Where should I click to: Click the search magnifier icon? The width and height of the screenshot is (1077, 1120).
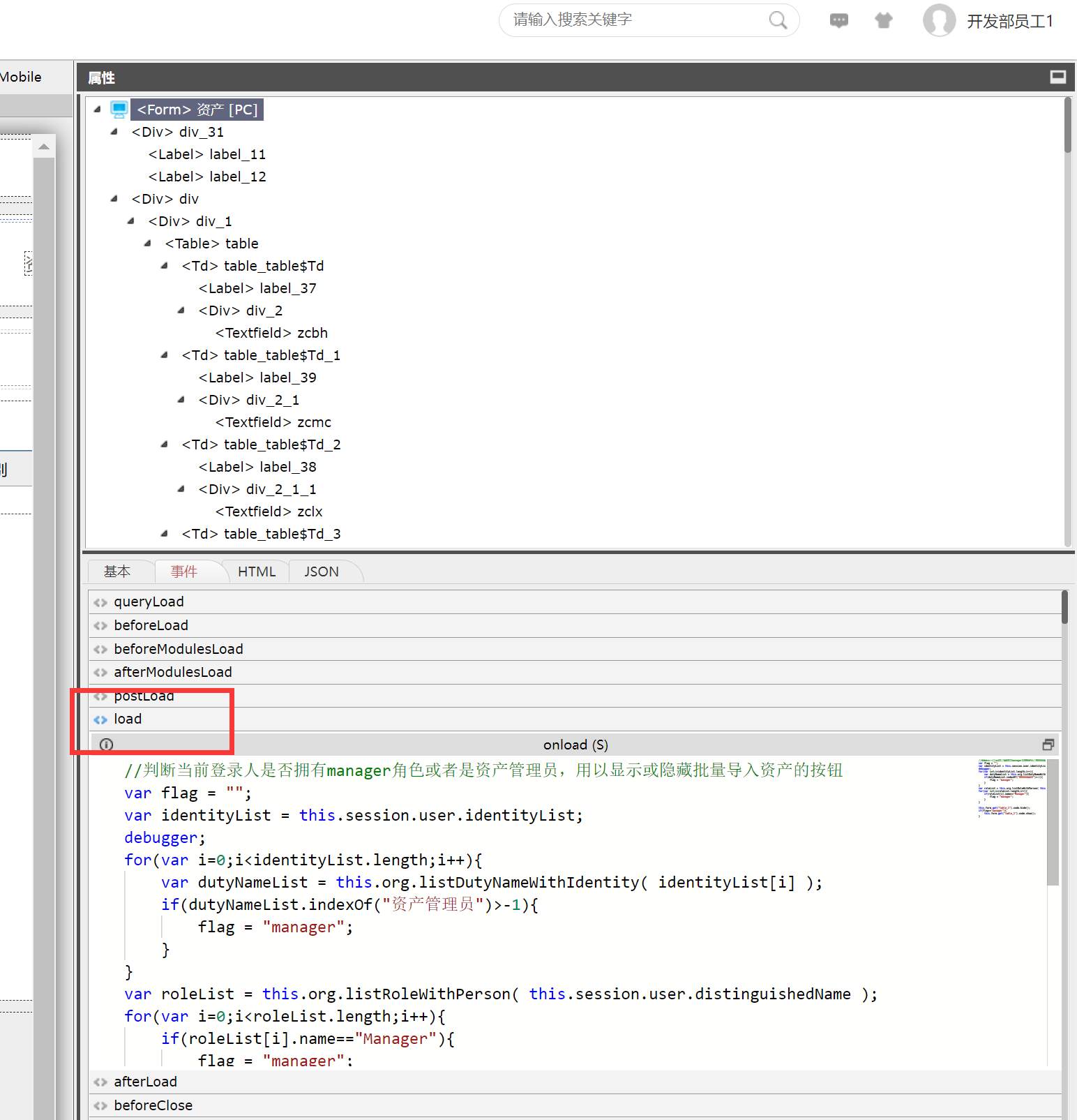click(x=777, y=20)
